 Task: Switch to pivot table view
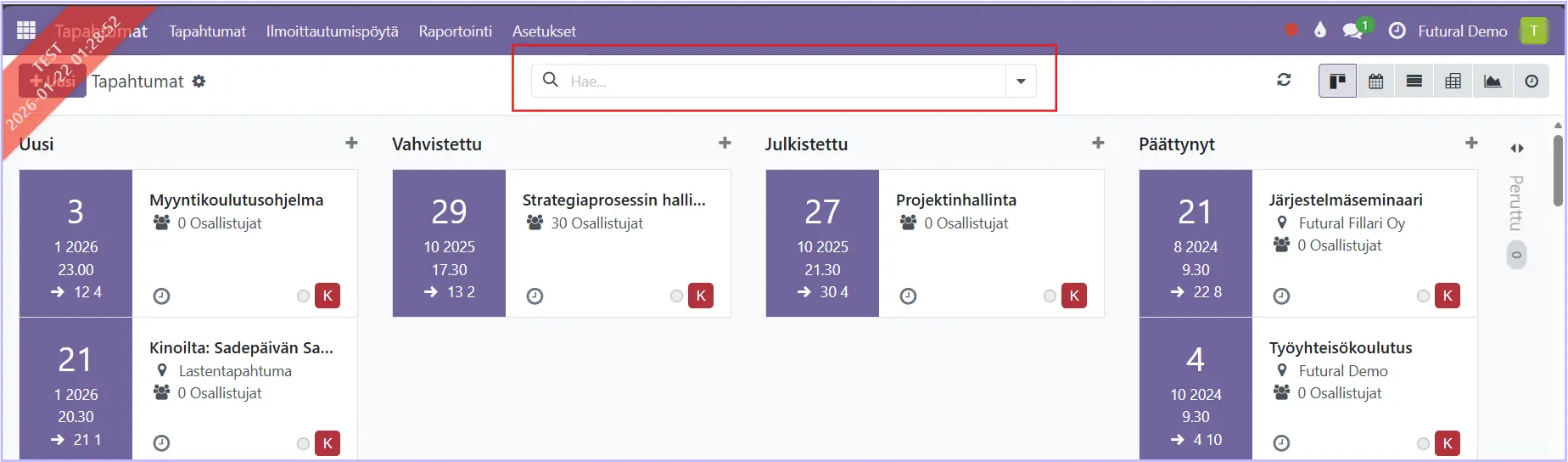[x=1453, y=82]
